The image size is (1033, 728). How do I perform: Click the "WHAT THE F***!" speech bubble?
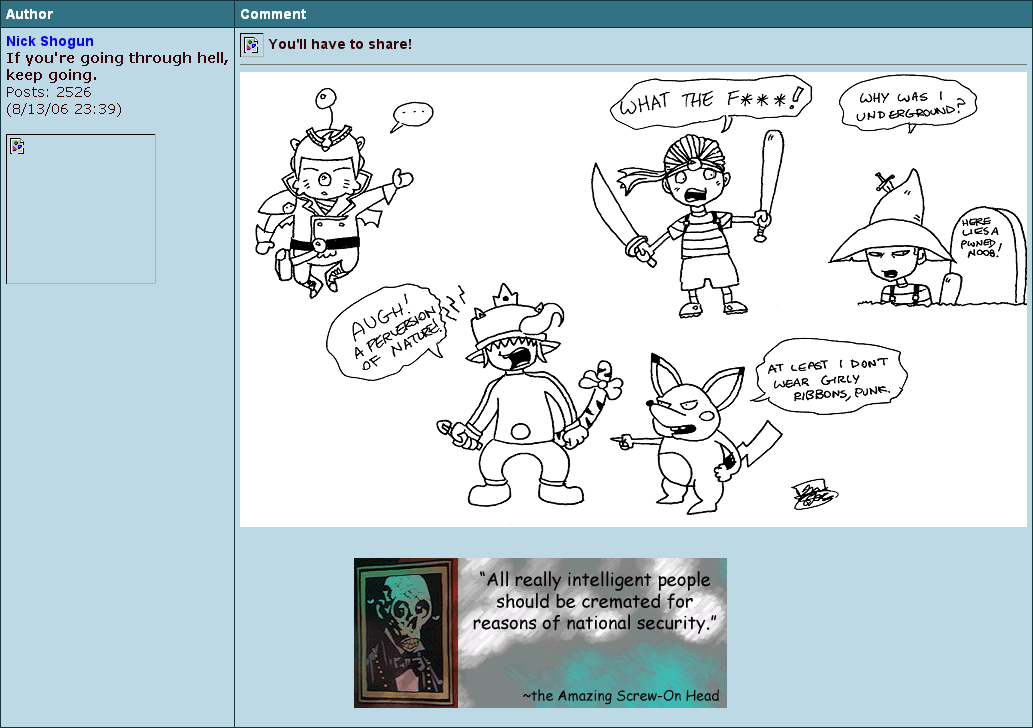tap(711, 102)
